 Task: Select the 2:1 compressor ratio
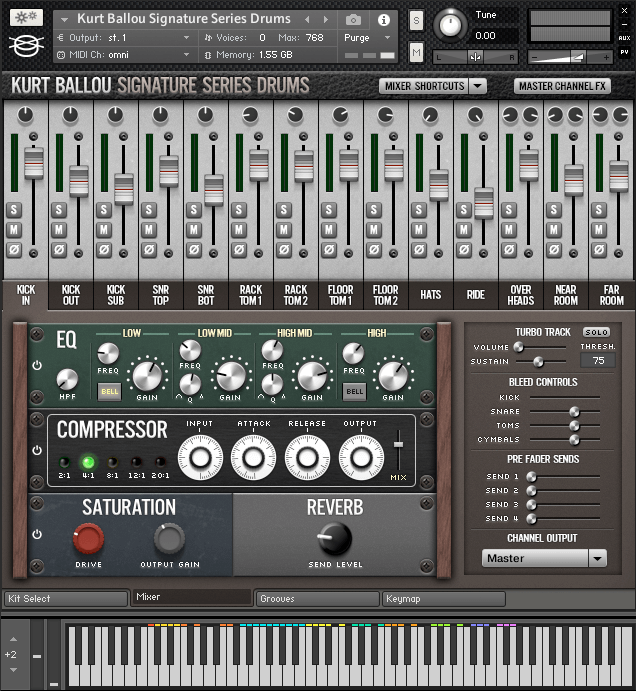[x=64, y=462]
